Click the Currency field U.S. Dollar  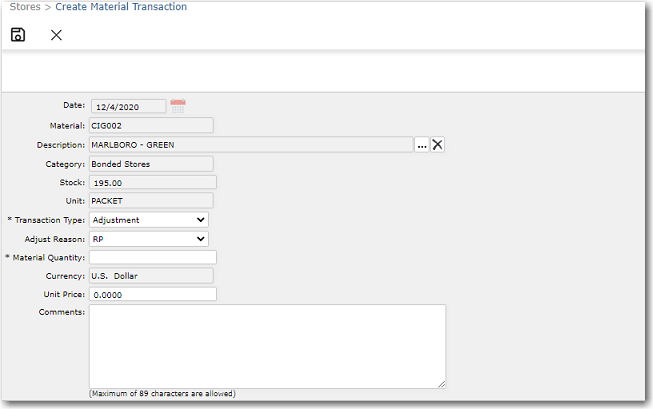150,275
